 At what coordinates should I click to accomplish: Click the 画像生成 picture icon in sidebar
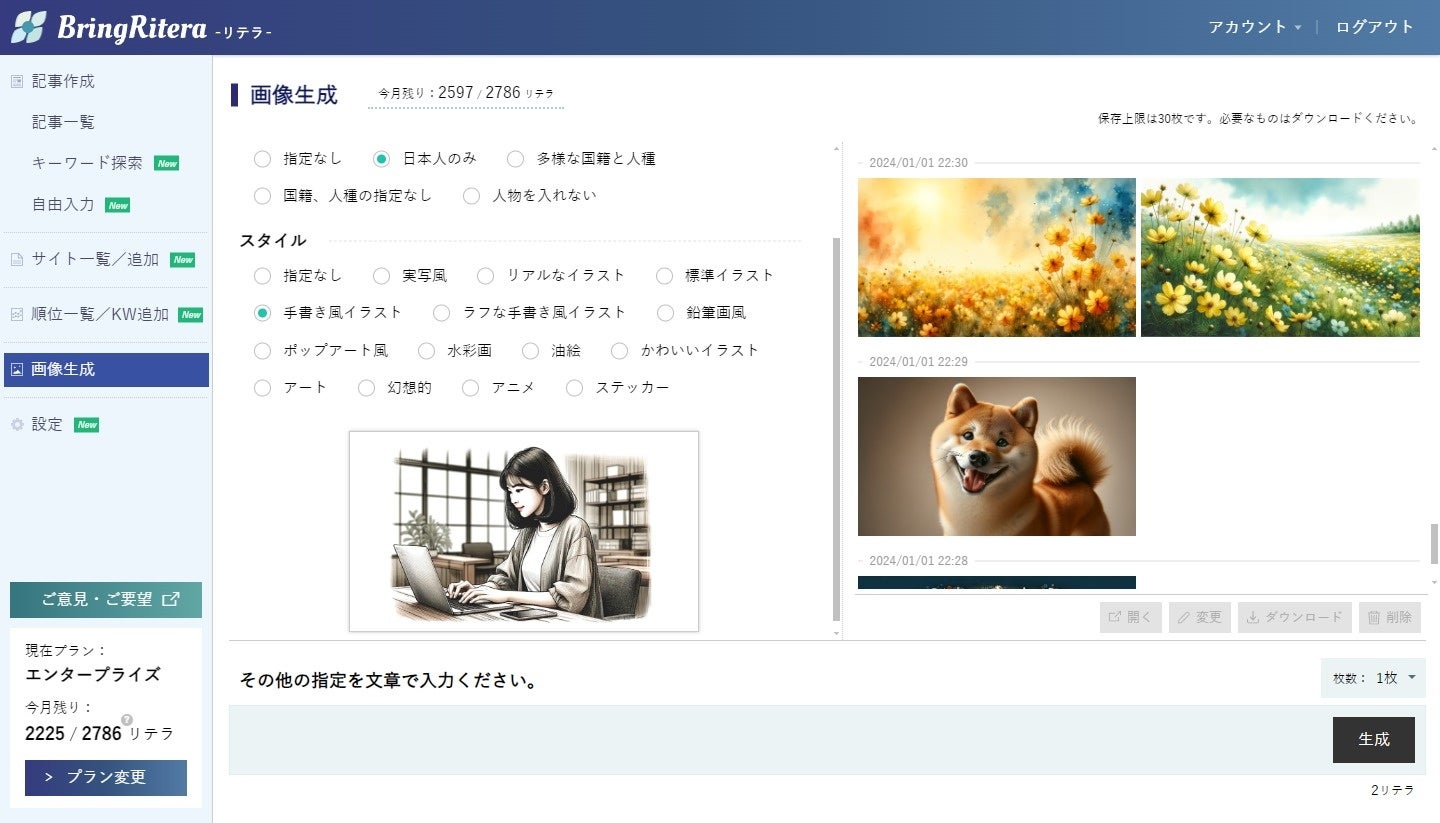coord(17,370)
